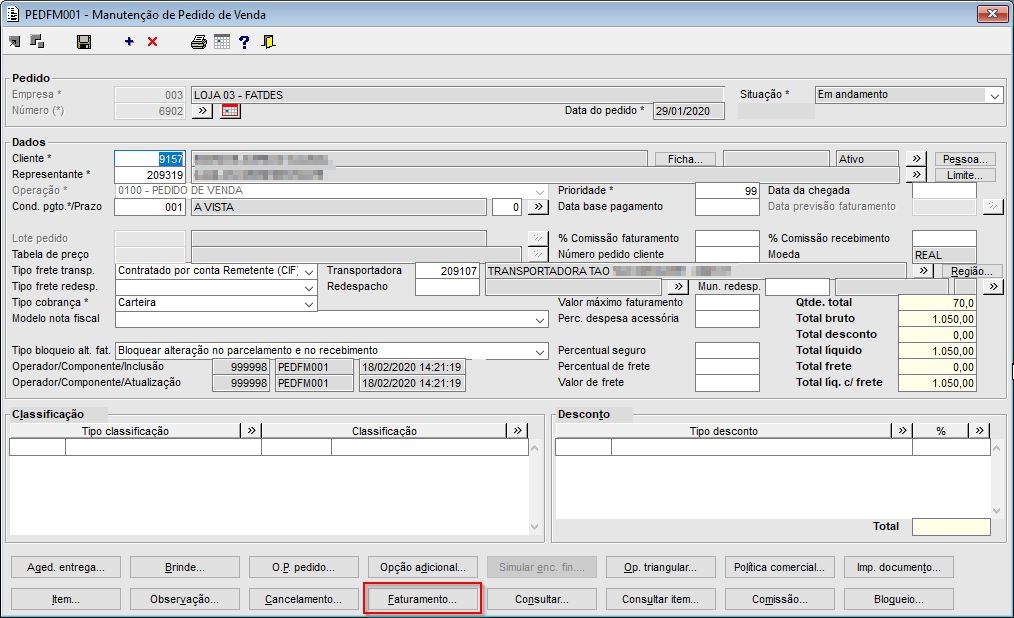Click the red X delete icon

pos(153,42)
